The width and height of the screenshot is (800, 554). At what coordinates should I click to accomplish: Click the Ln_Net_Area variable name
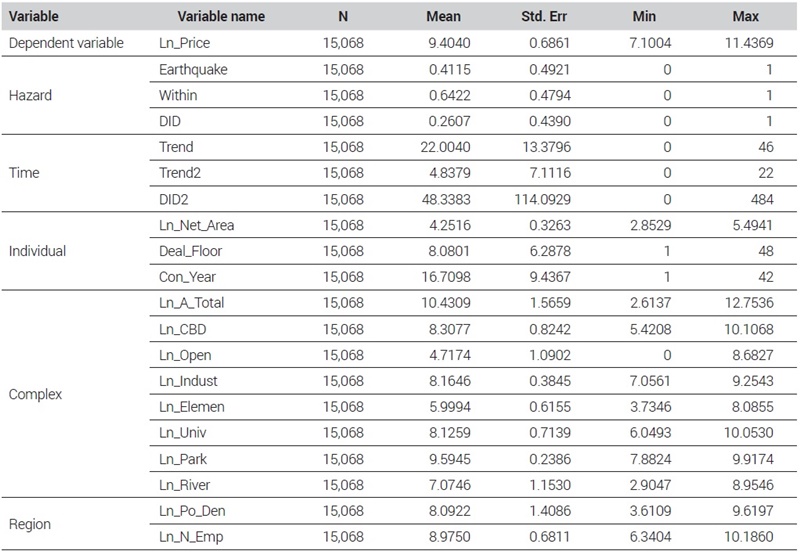click(x=196, y=225)
